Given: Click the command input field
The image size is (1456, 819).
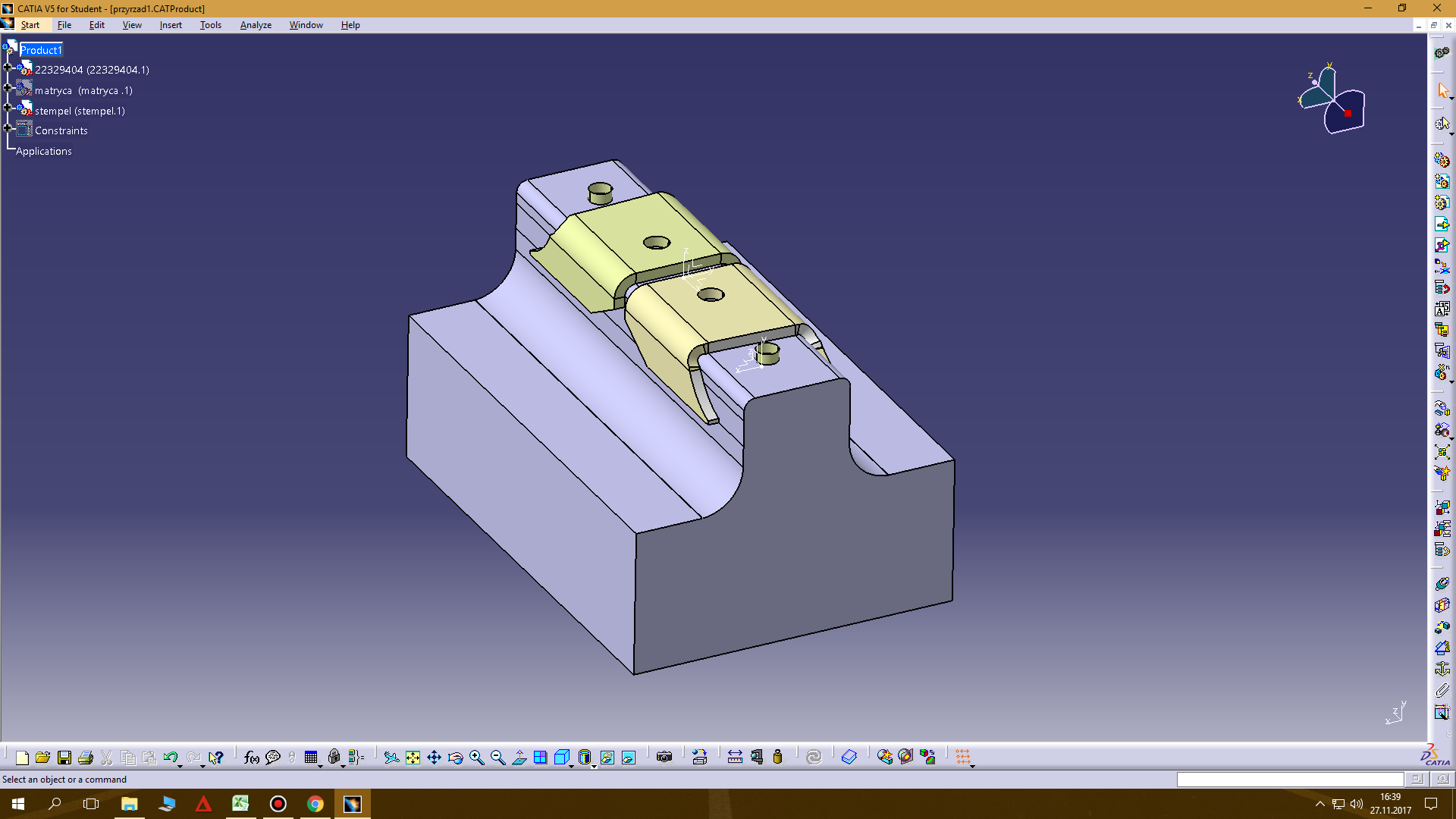Looking at the screenshot, I should click(x=1289, y=779).
